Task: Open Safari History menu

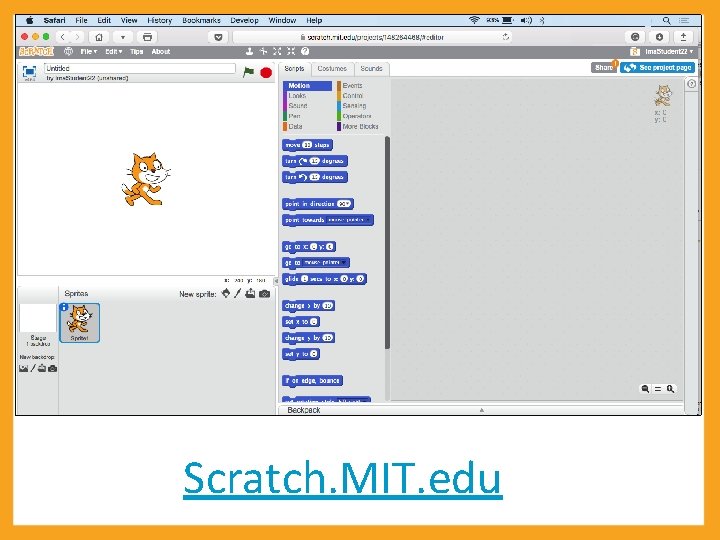Action: click(x=160, y=20)
